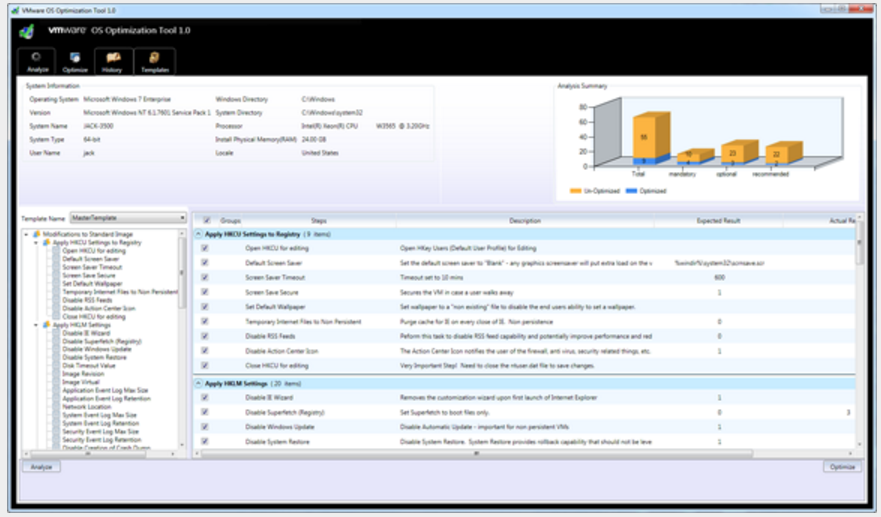Select Disk Timeout Value in tree
The height and width of the screenshot is (517, 881).
89,366
